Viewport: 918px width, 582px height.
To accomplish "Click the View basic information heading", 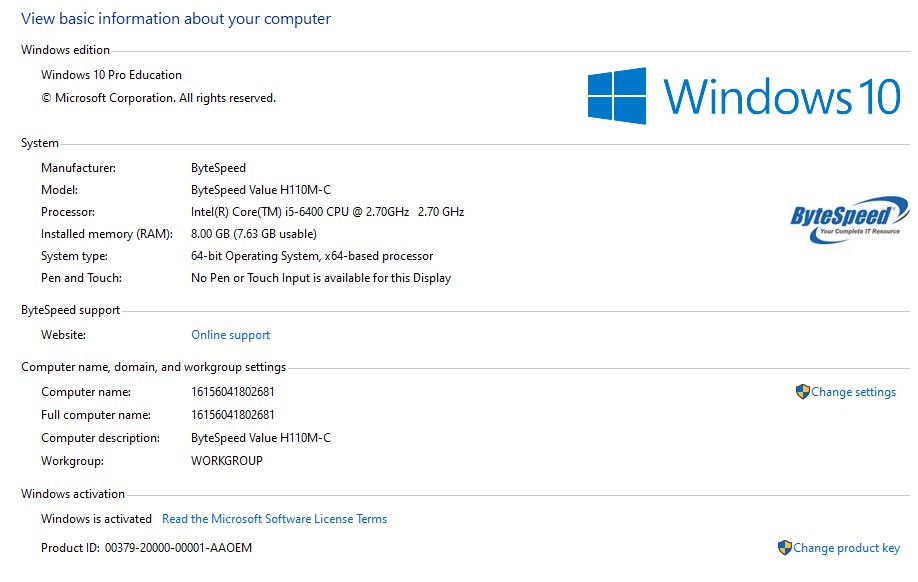I will [176, 19].
